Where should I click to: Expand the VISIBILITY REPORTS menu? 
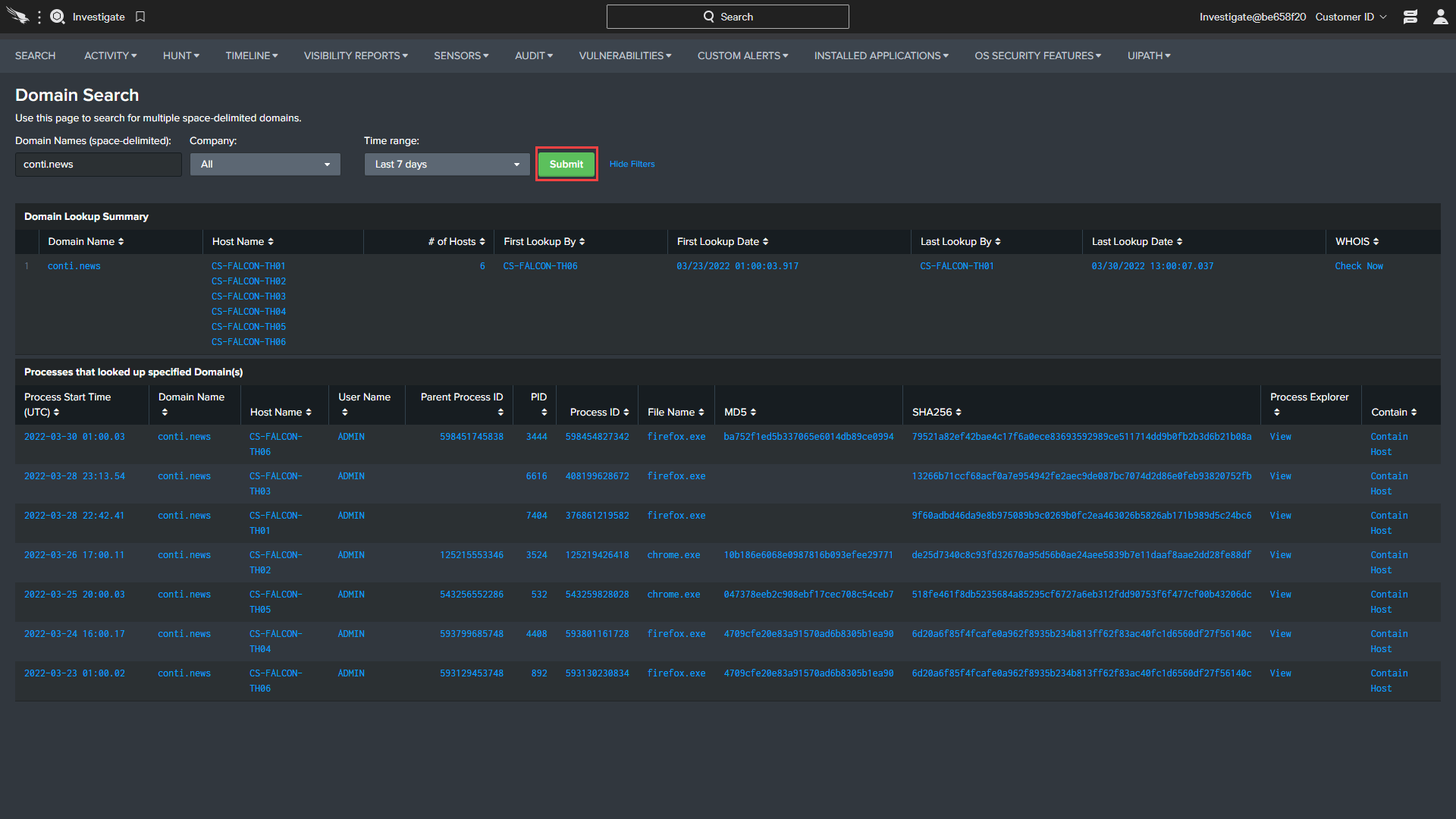pos(356,55)
